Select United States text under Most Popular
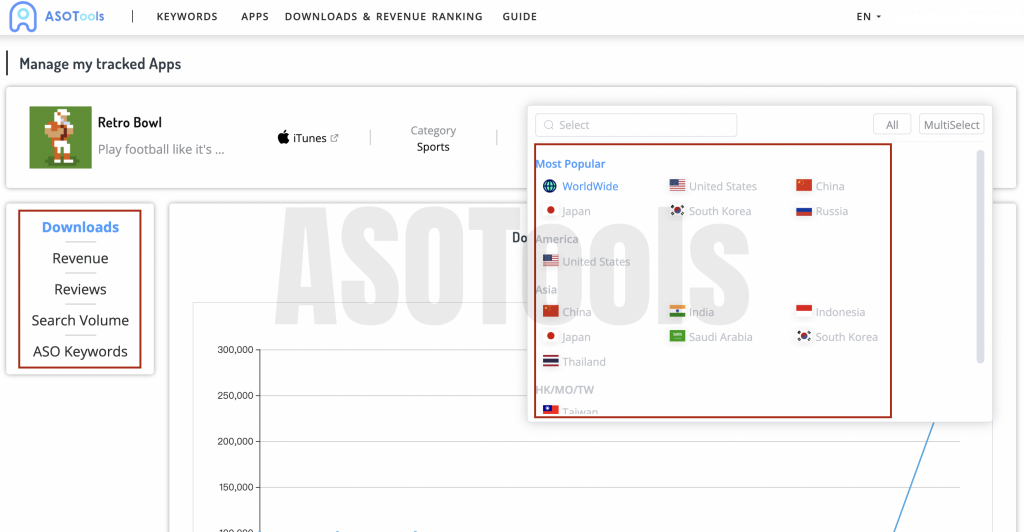This screenshot has height=532, width=1024. tap(723, 186)
